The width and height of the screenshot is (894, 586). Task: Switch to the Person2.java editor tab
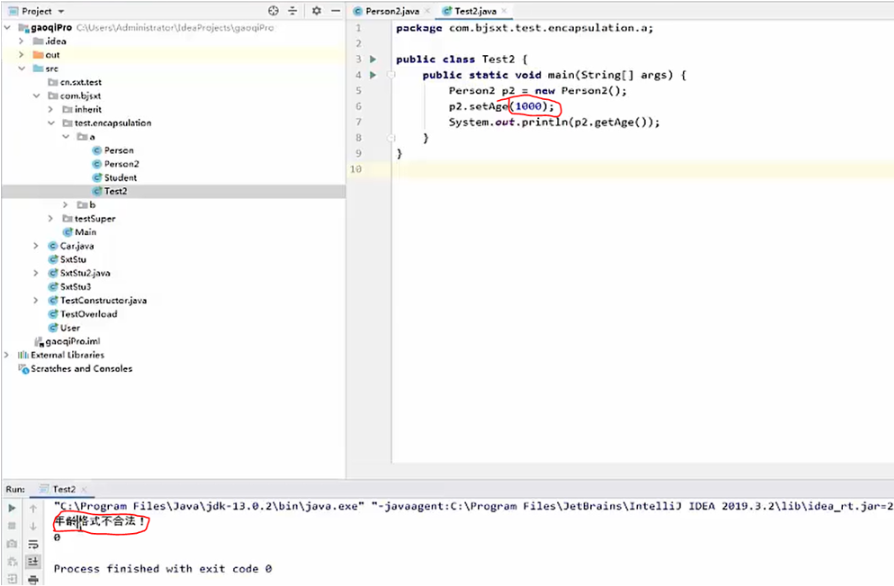coord(392,11)
